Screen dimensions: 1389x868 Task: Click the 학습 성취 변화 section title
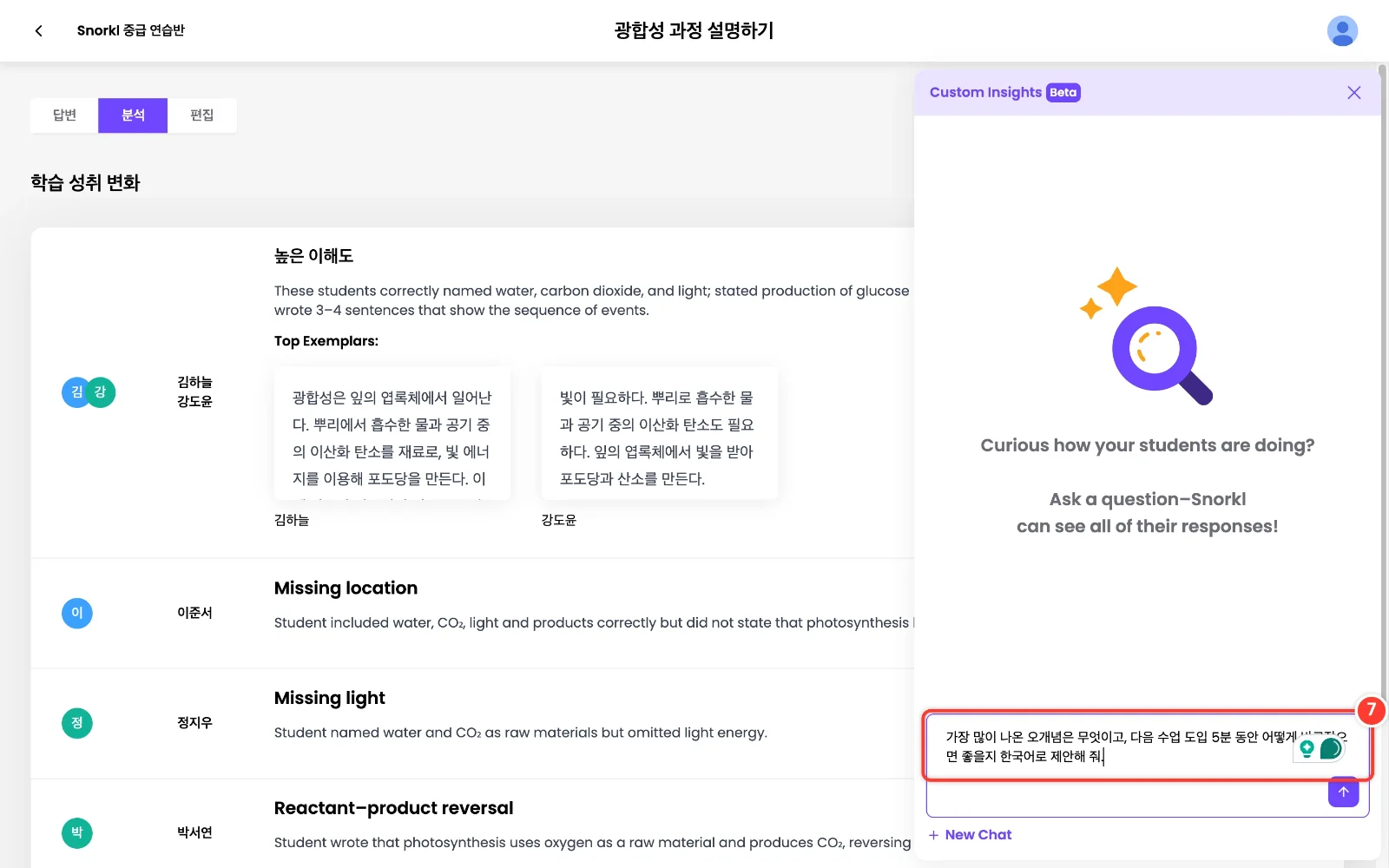[x=85, y=182]
